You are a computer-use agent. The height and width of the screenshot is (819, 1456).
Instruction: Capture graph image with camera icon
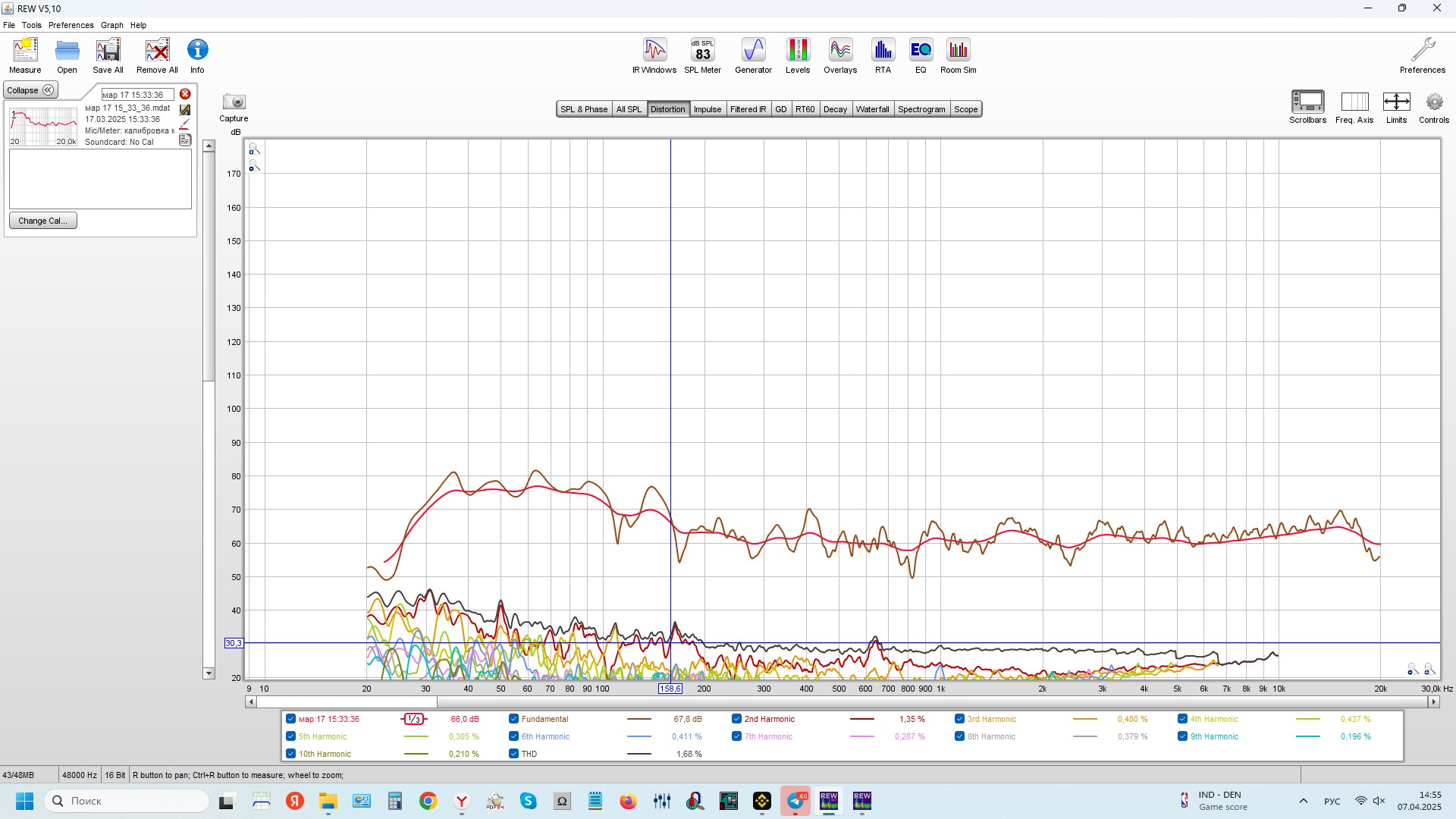coord(234,102)
